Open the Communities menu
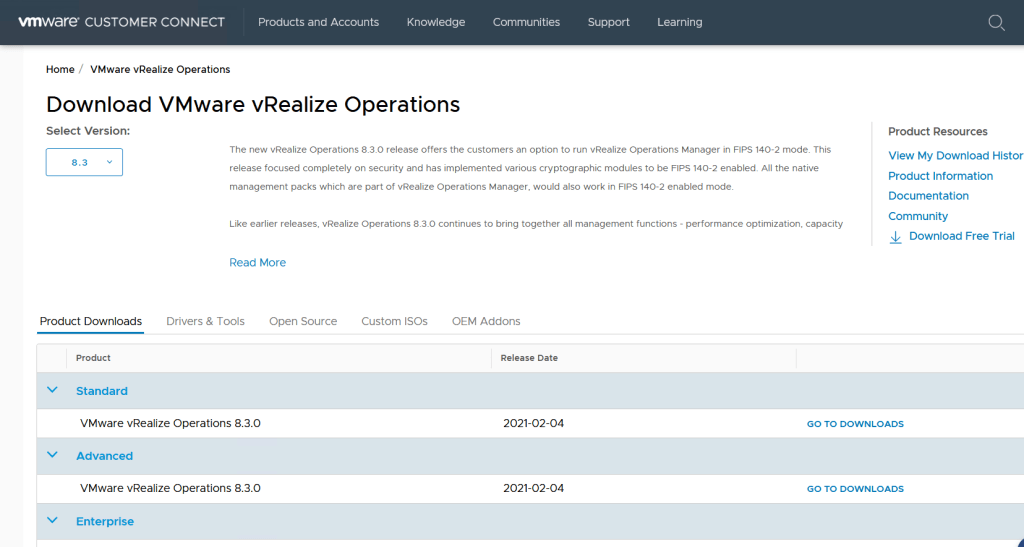 [526, 22]
